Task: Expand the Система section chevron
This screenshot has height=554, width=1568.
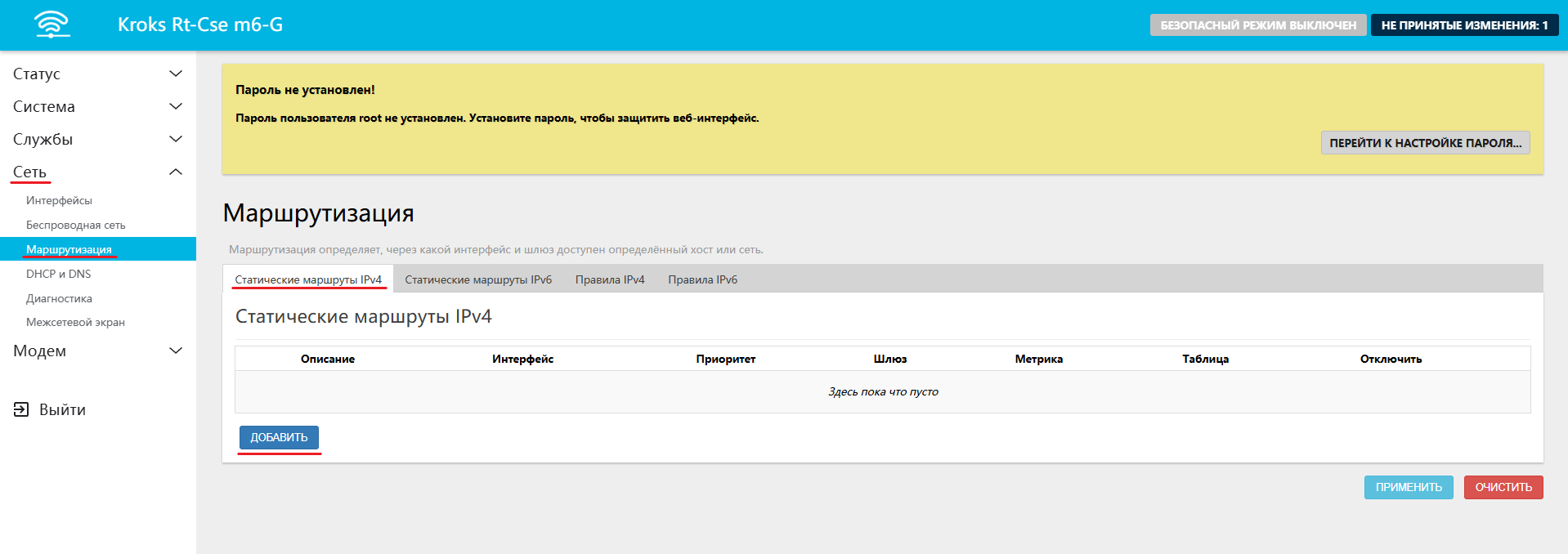Action: [175, 106]
